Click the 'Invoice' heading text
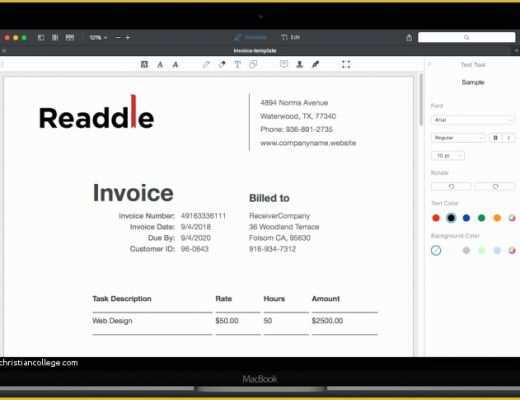 133,193
